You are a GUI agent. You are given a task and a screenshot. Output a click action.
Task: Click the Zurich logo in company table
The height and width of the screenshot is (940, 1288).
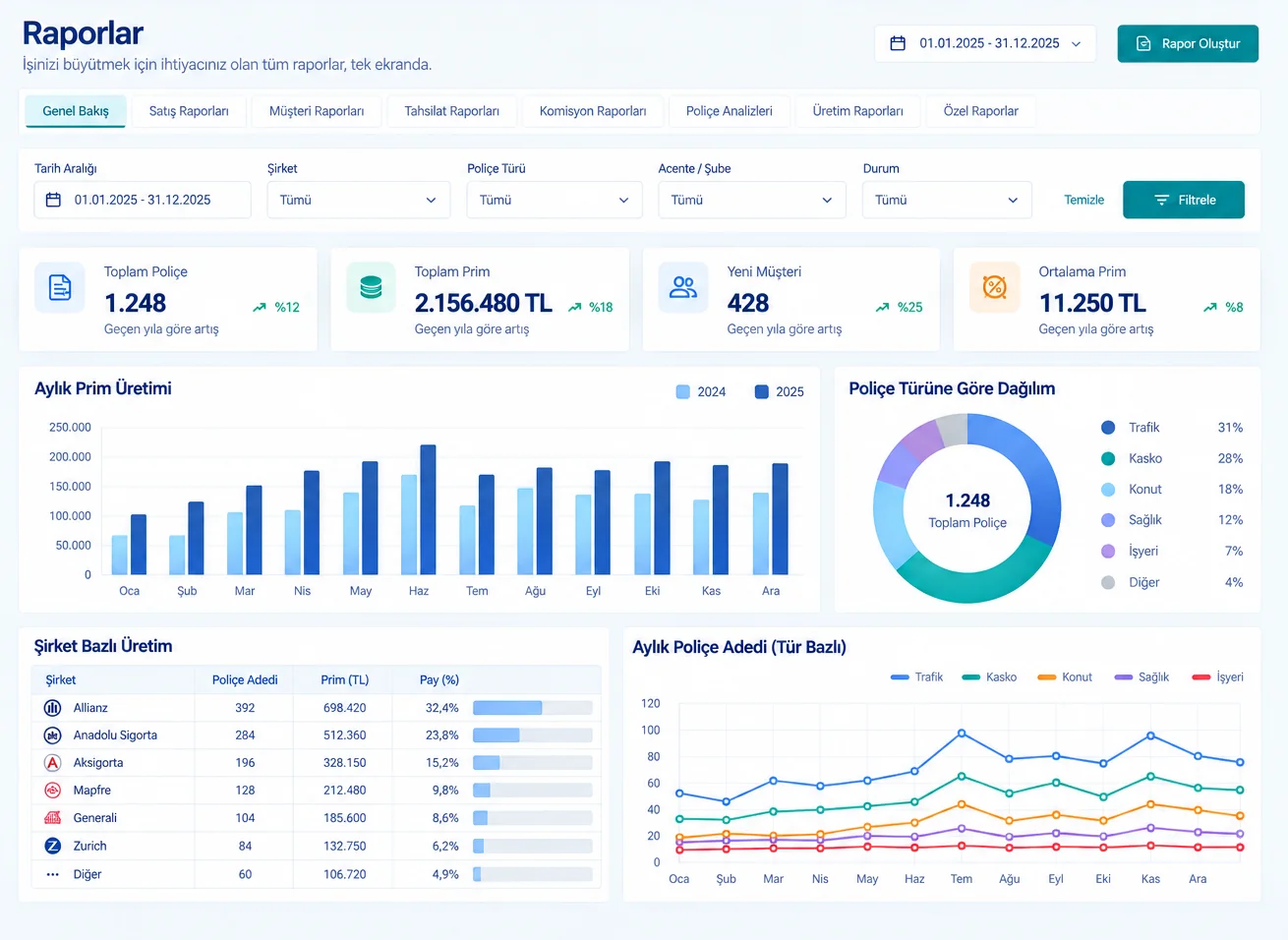pos(53,846)
